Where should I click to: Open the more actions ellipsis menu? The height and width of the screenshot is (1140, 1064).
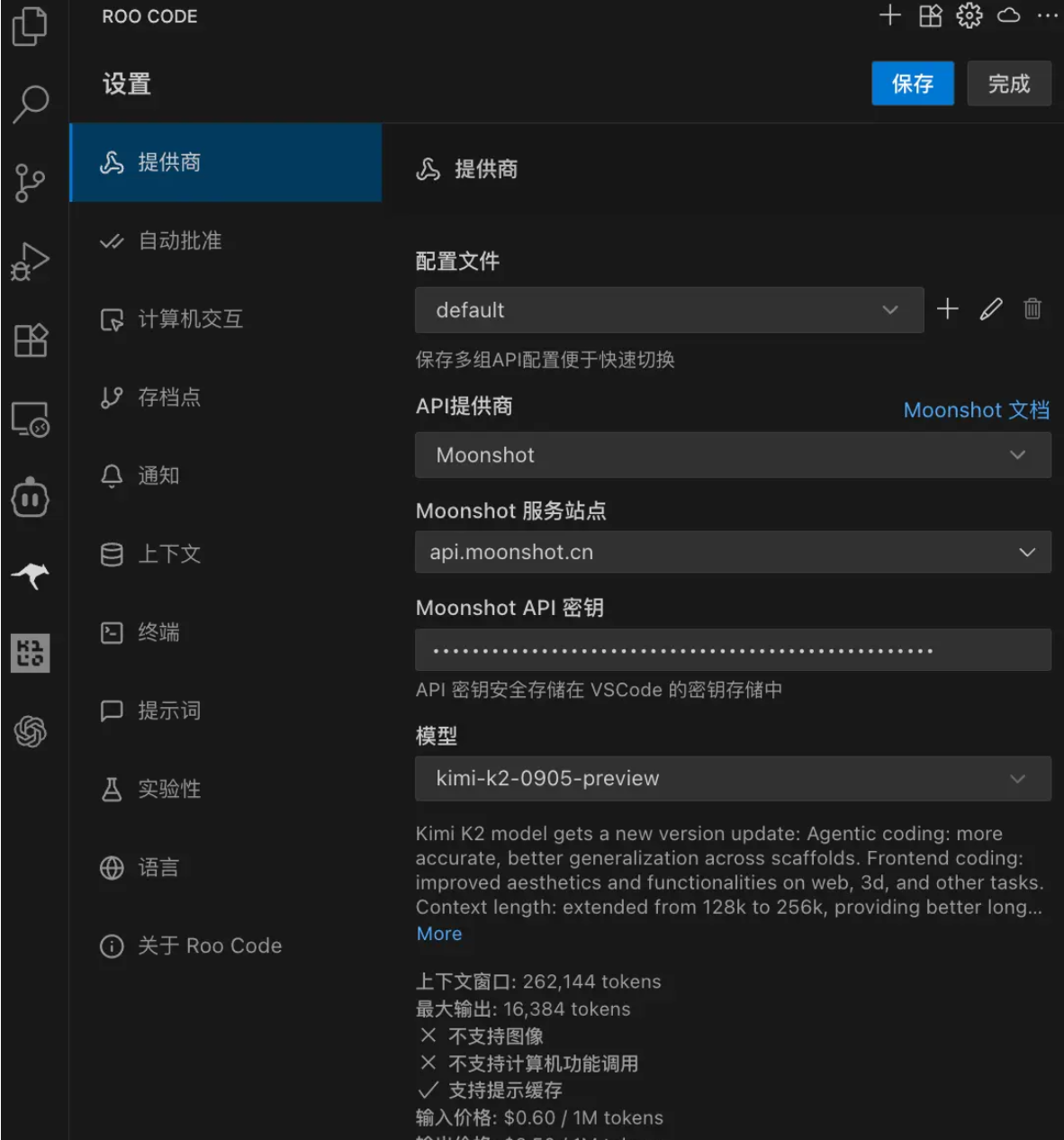tap(1048, 15)
